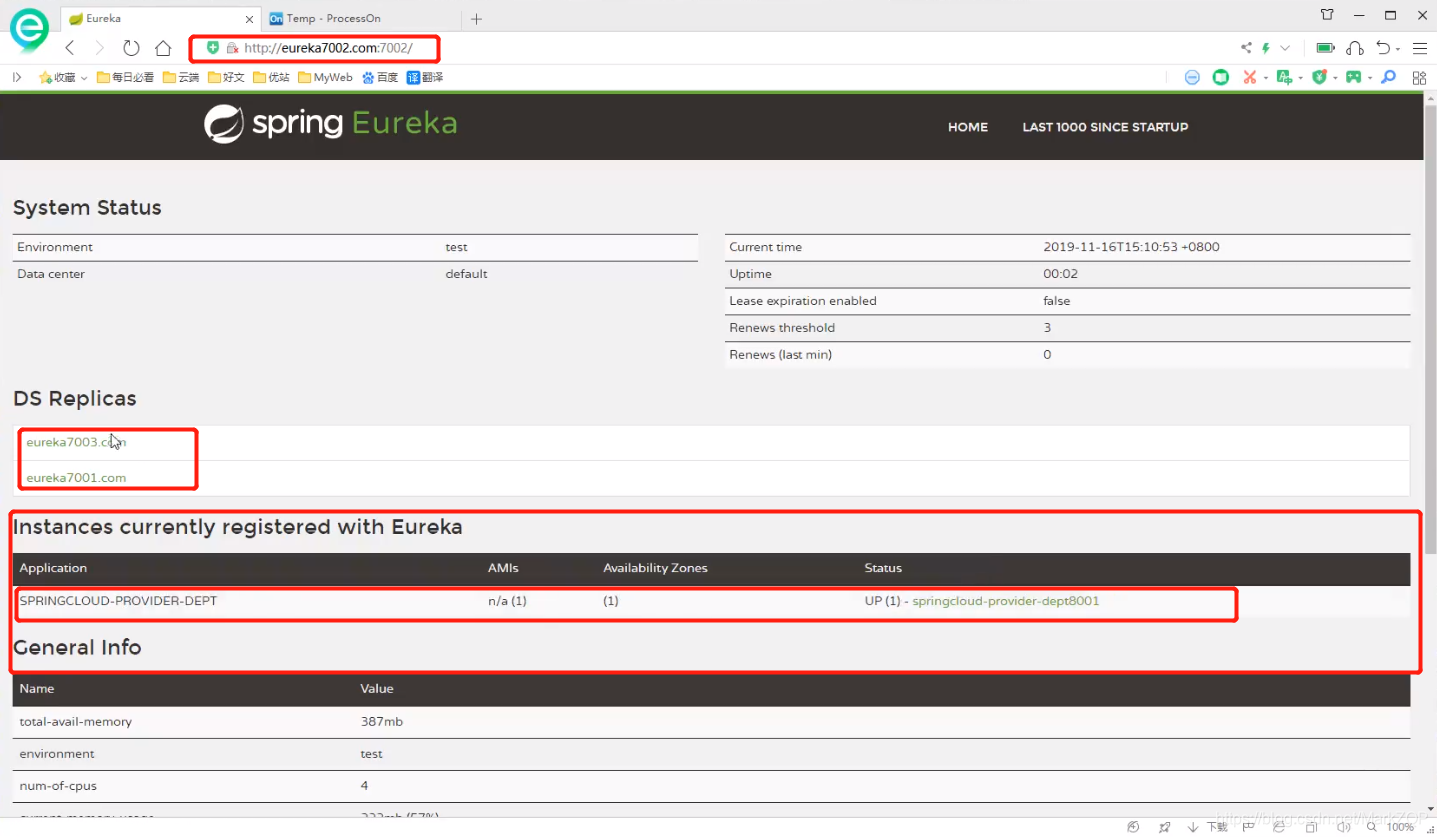This screenshot has width=1437, height=837.
Task: Open the eureka7003.com replica link
Action: point(76,441)
